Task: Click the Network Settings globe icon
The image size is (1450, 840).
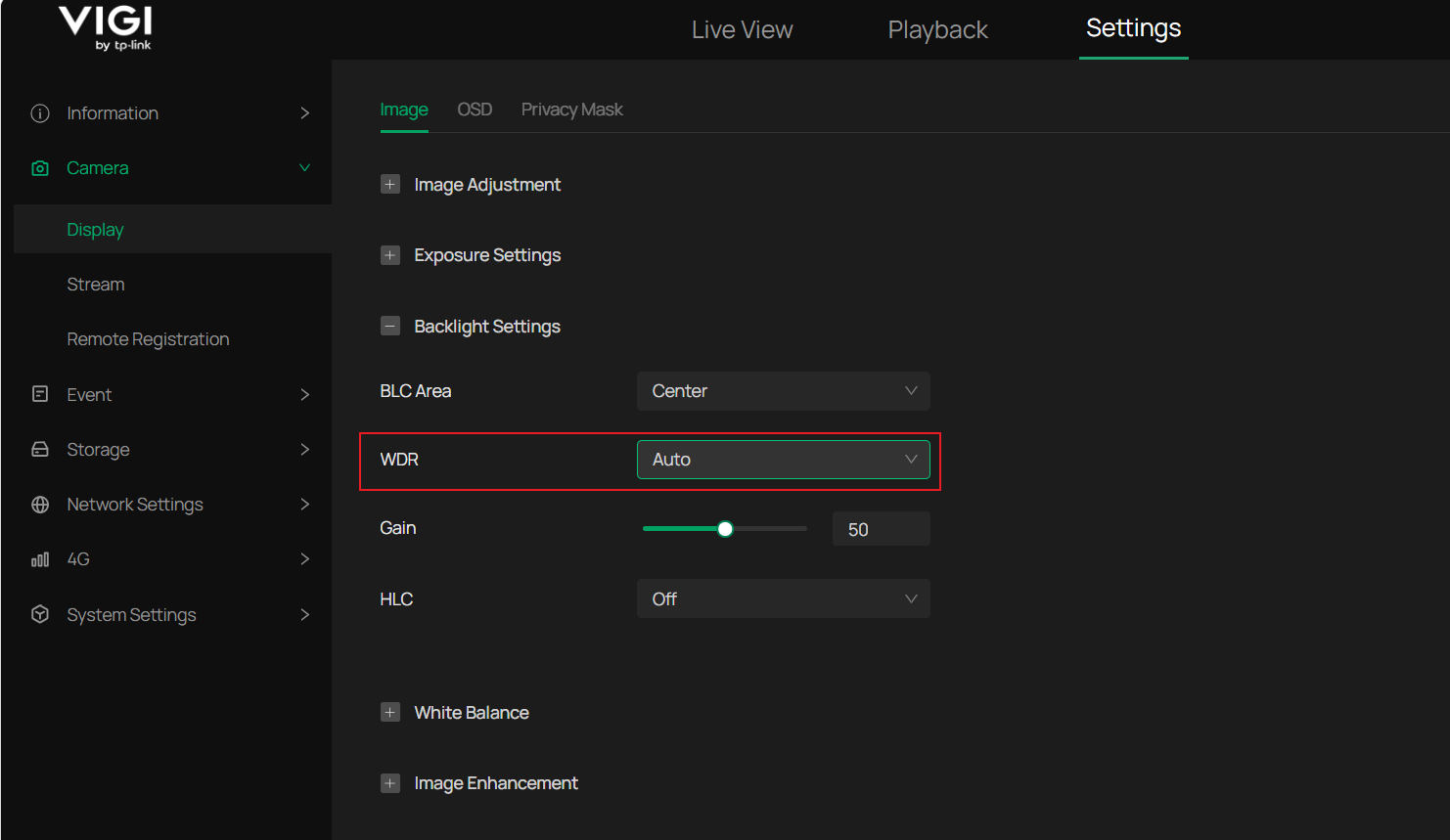Action: click(x=40, y=505)
